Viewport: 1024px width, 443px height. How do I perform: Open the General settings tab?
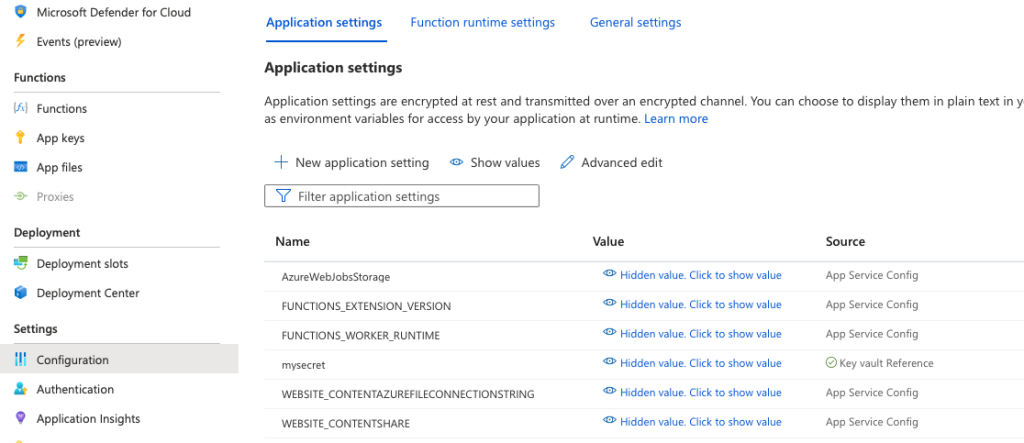[x=635, y=22]
